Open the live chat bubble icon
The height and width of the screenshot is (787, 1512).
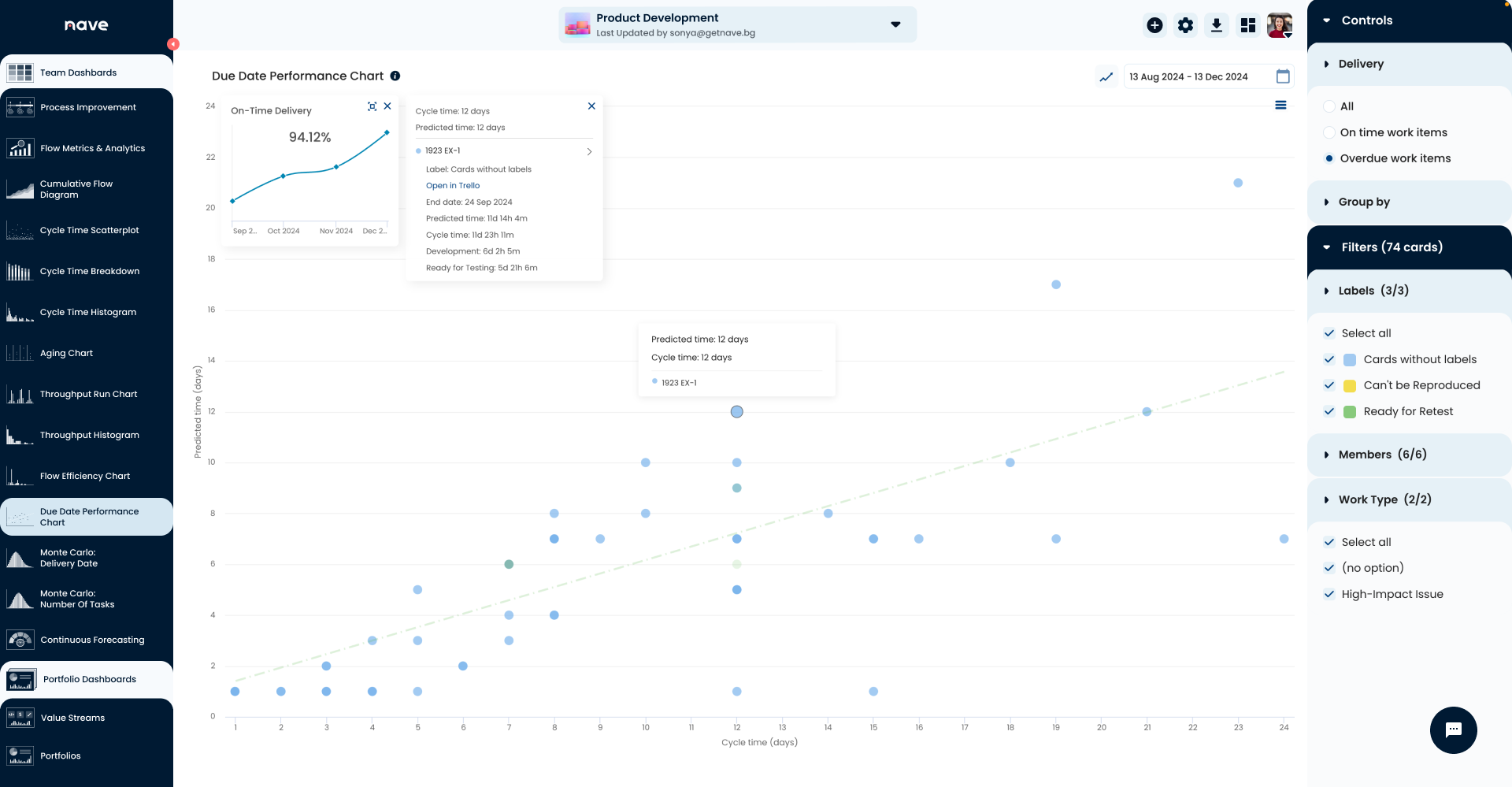coord(1453,729)
